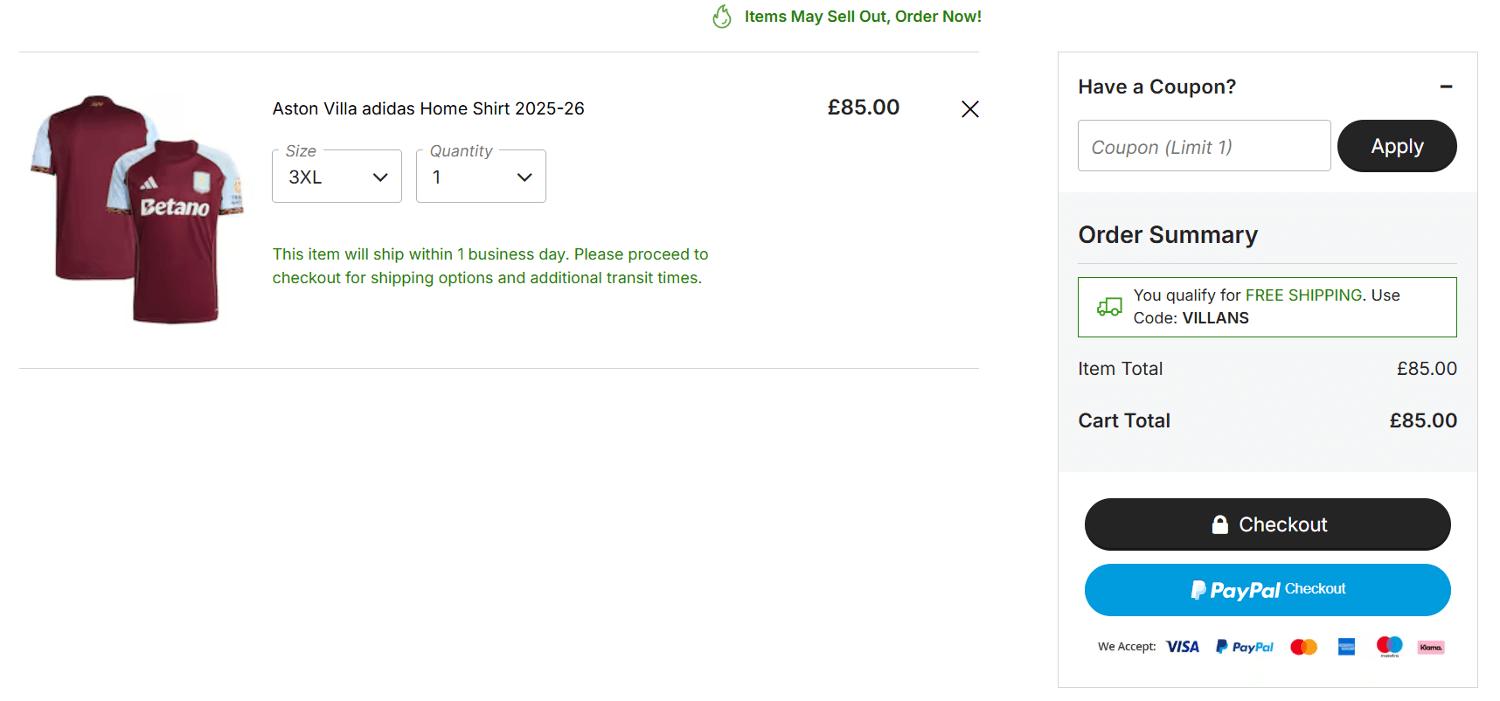Remove the Aston Villa shirt from cart
Screen dimensions: 1500x701
click(x=969, y=108)
